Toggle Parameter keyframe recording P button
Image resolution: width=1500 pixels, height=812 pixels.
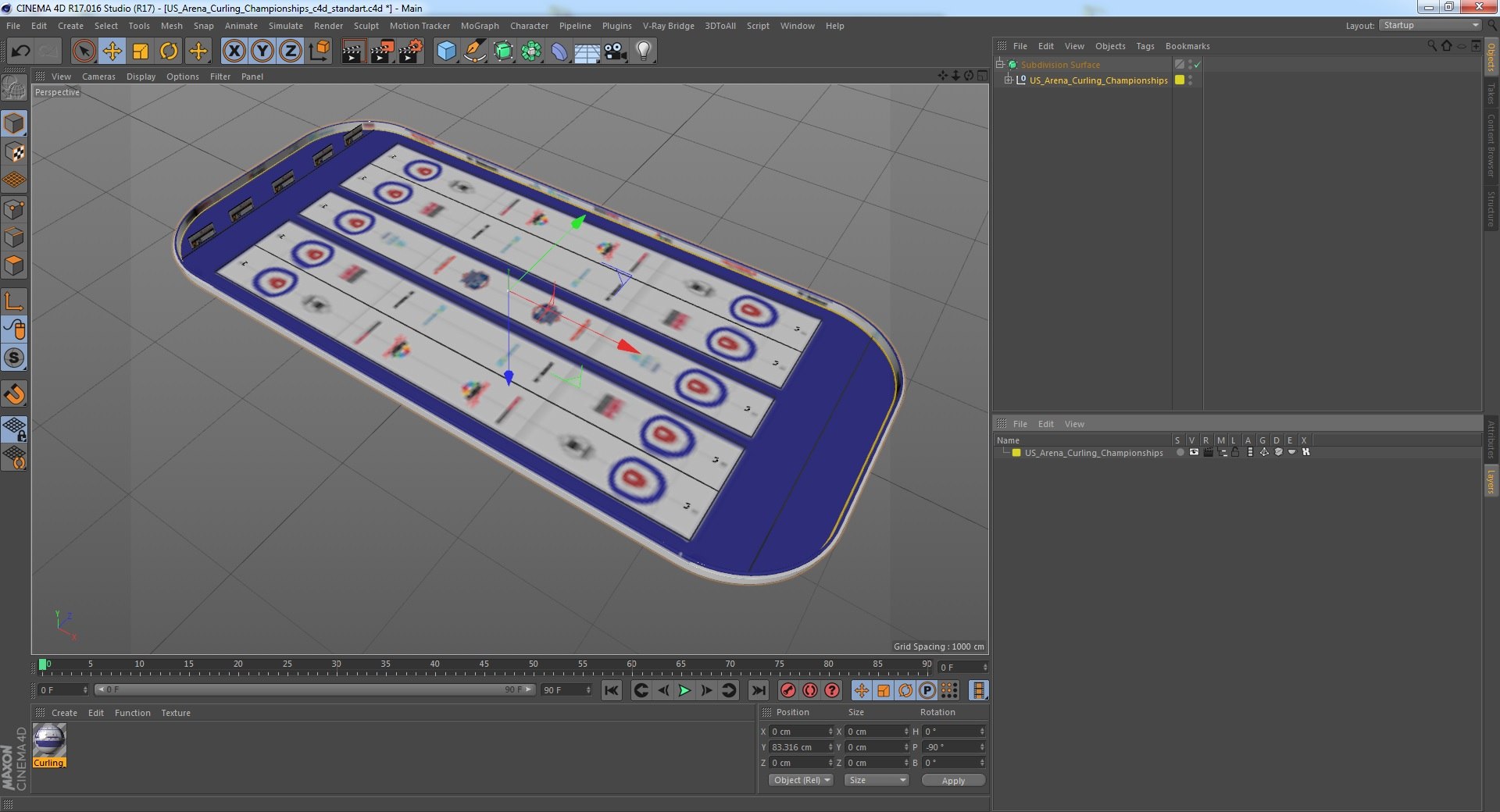(x=927, y=690)
